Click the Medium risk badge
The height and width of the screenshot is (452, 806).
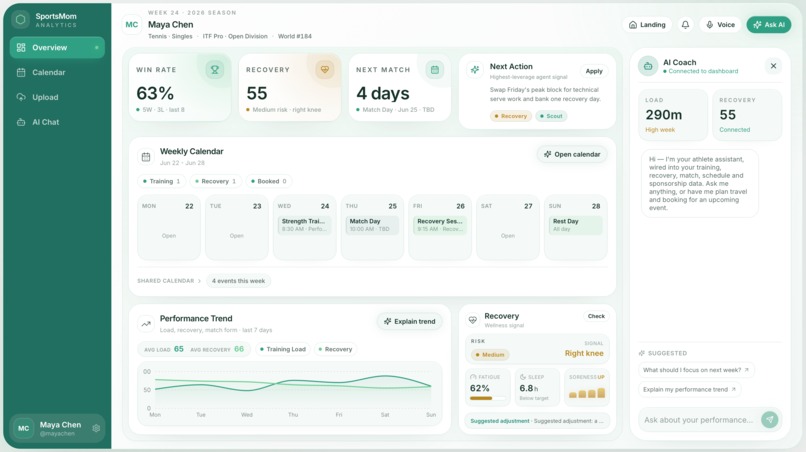pos(489,355)
